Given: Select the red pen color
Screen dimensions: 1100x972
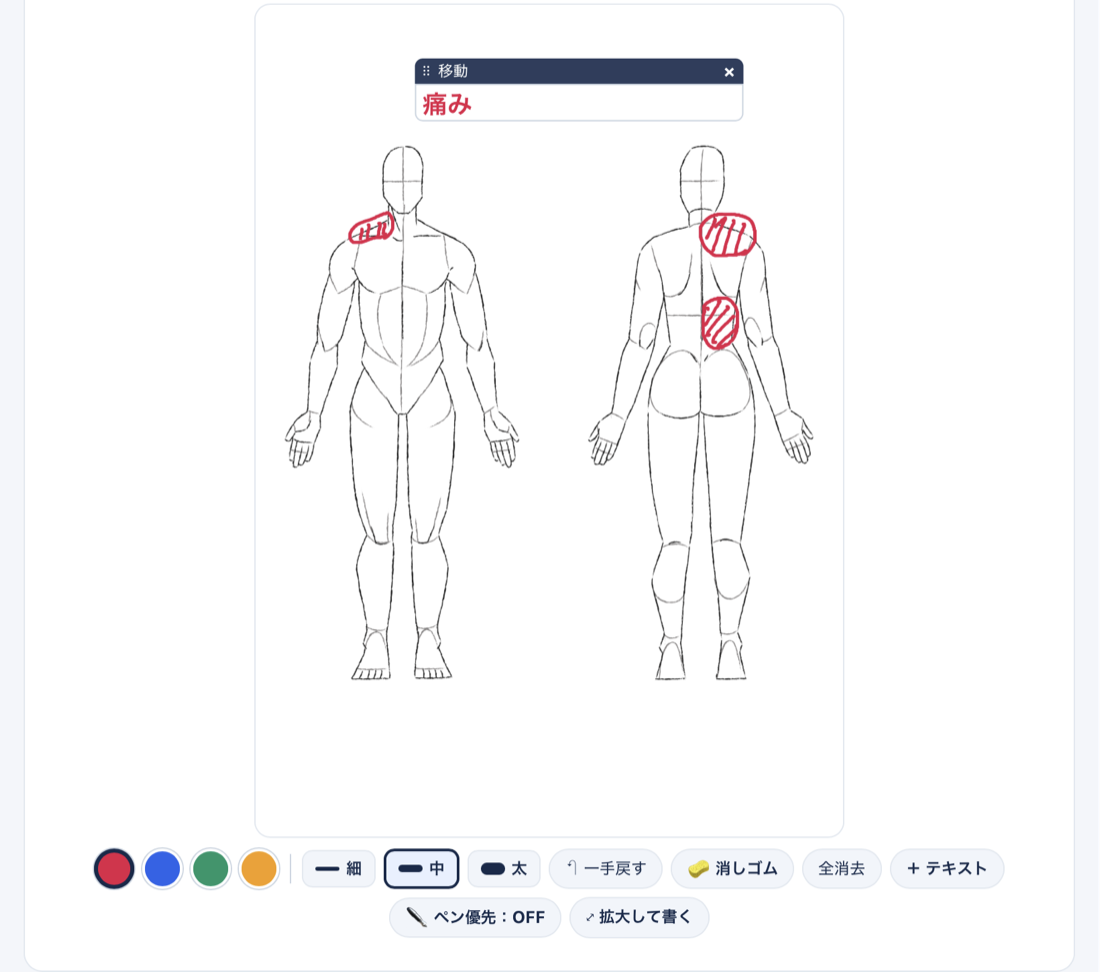Looking at the screenshot, I should 114,868.
